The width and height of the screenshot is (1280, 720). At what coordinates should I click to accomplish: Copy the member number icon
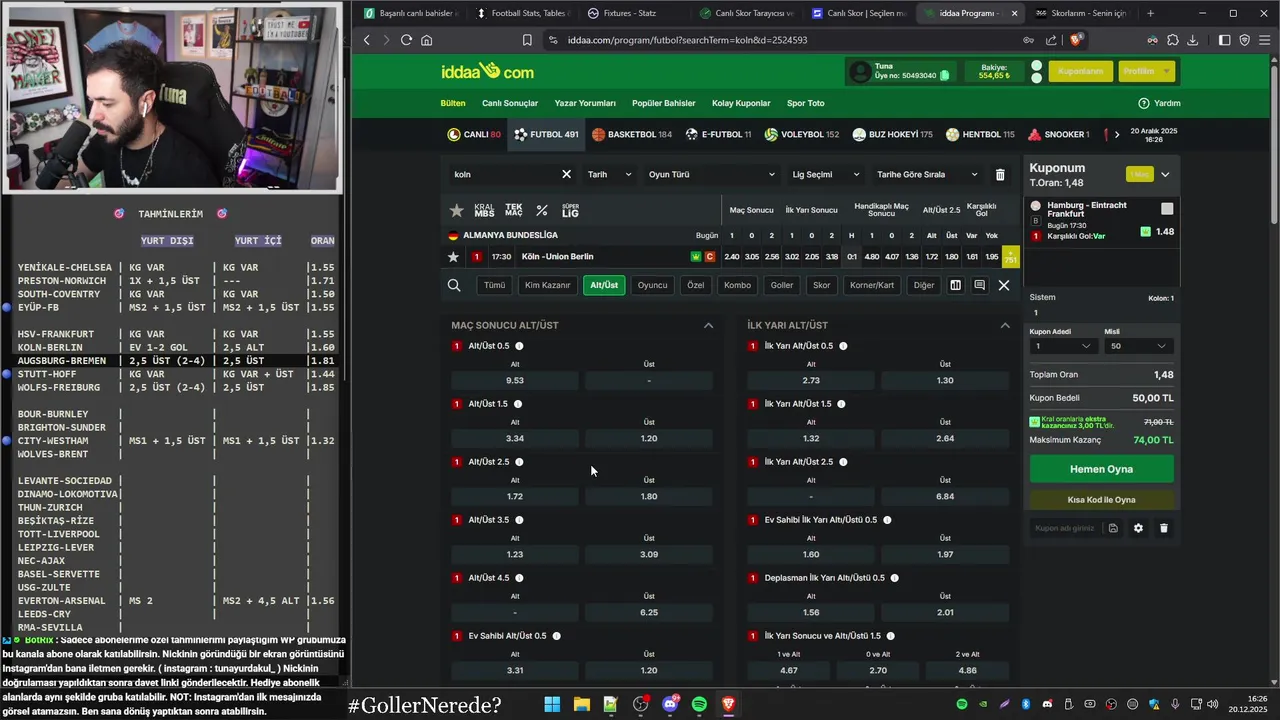945,75
